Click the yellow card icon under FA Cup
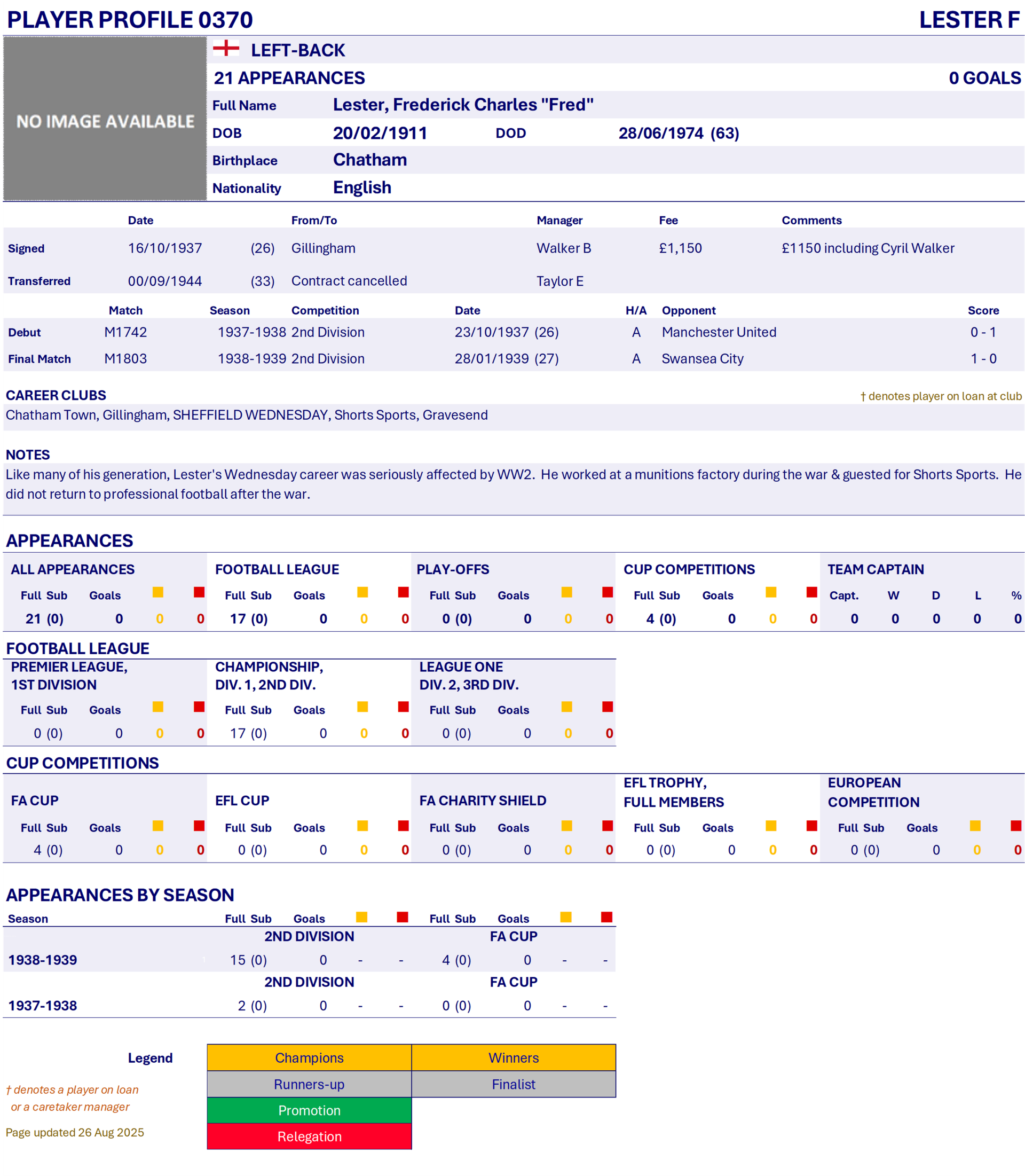Viewport: 1025px width, 1176px height. (x=158, y=826)
